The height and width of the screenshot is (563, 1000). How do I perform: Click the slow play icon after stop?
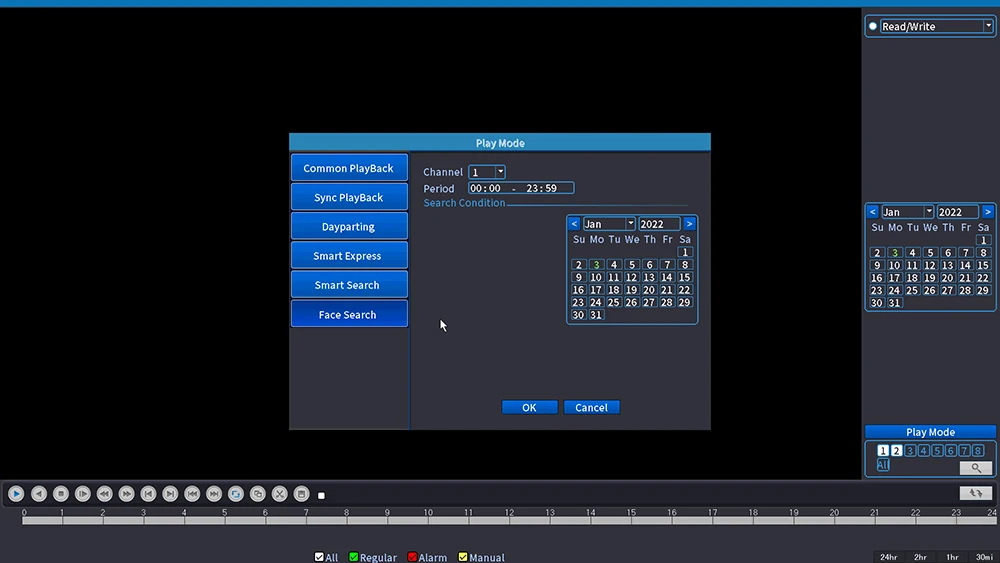pyautogui.click(x=83, y=494)
